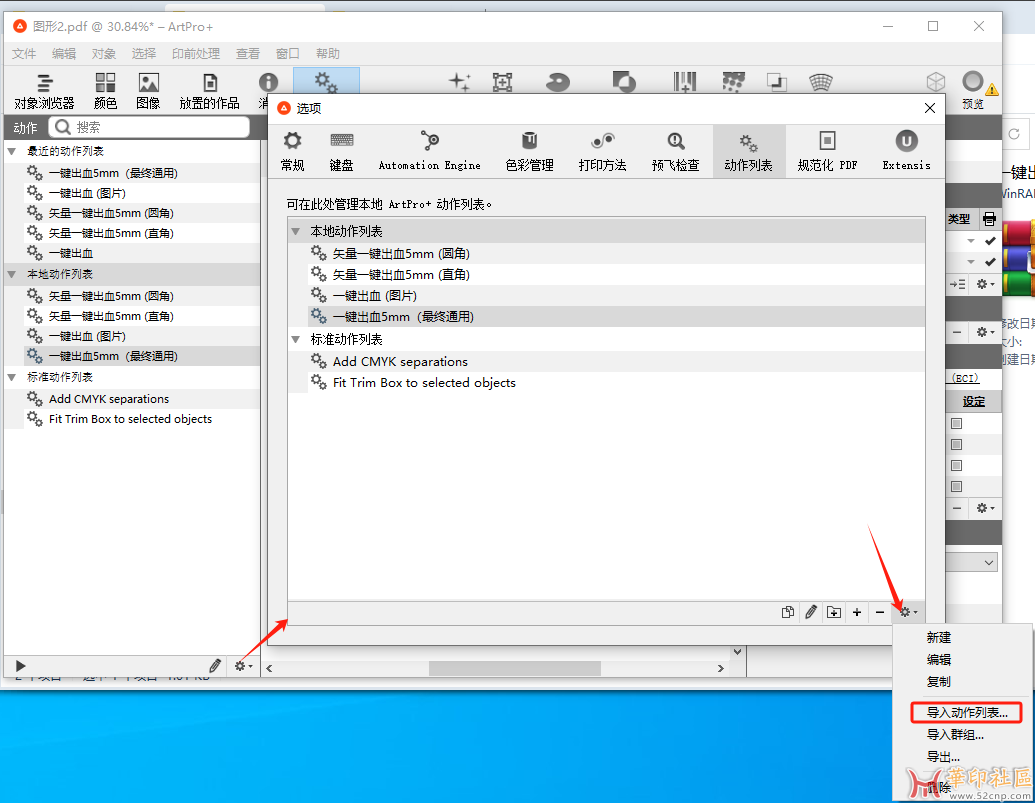Open the Normalize PDF (规范化 PDF) tab

(x=827, y=152)
